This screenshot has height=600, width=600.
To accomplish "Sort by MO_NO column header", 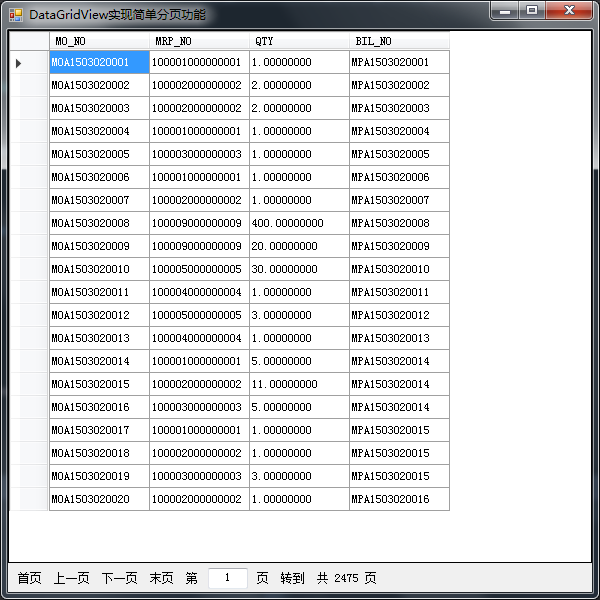I will pyautogui.click(x=99, y=41).
